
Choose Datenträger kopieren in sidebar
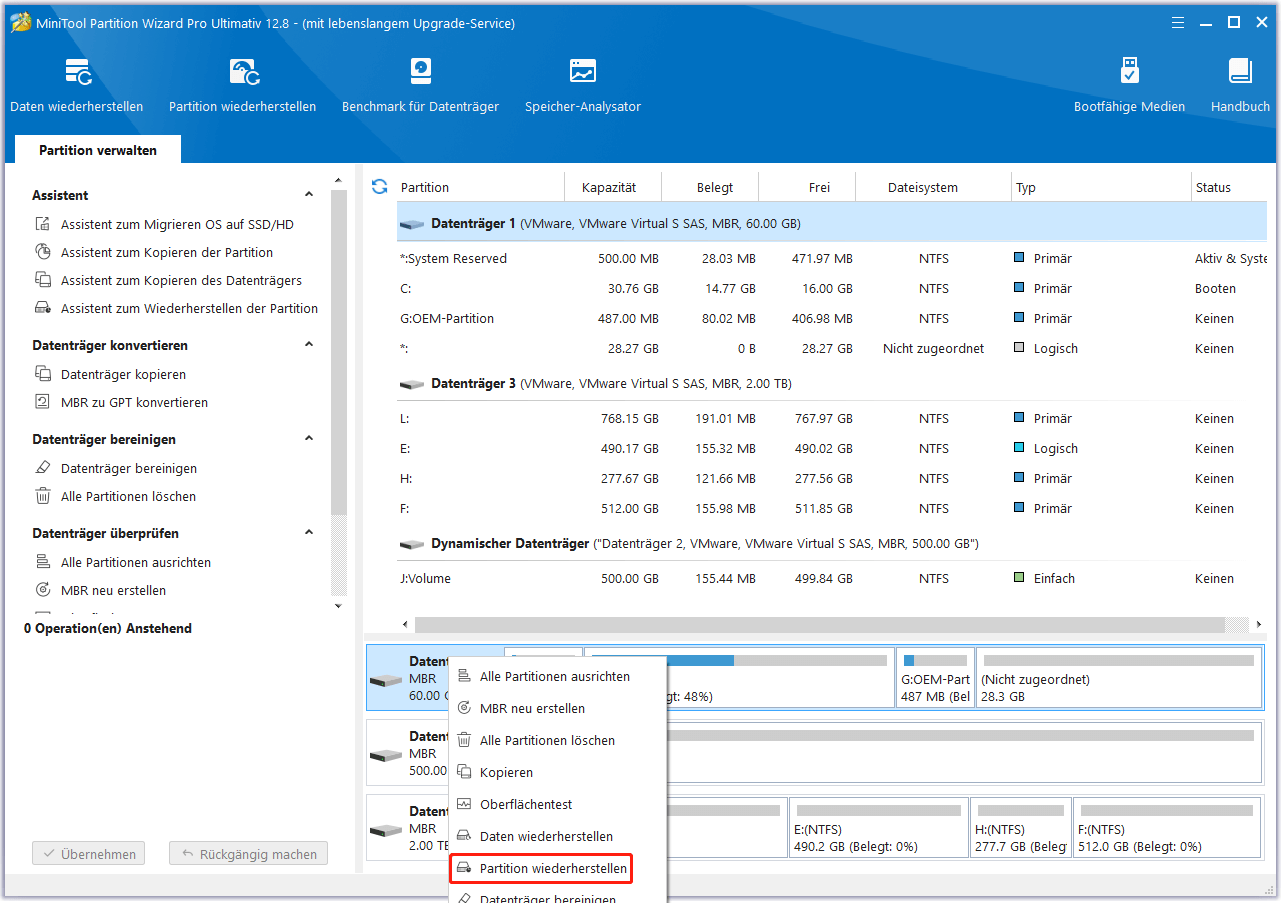[122, 375]
